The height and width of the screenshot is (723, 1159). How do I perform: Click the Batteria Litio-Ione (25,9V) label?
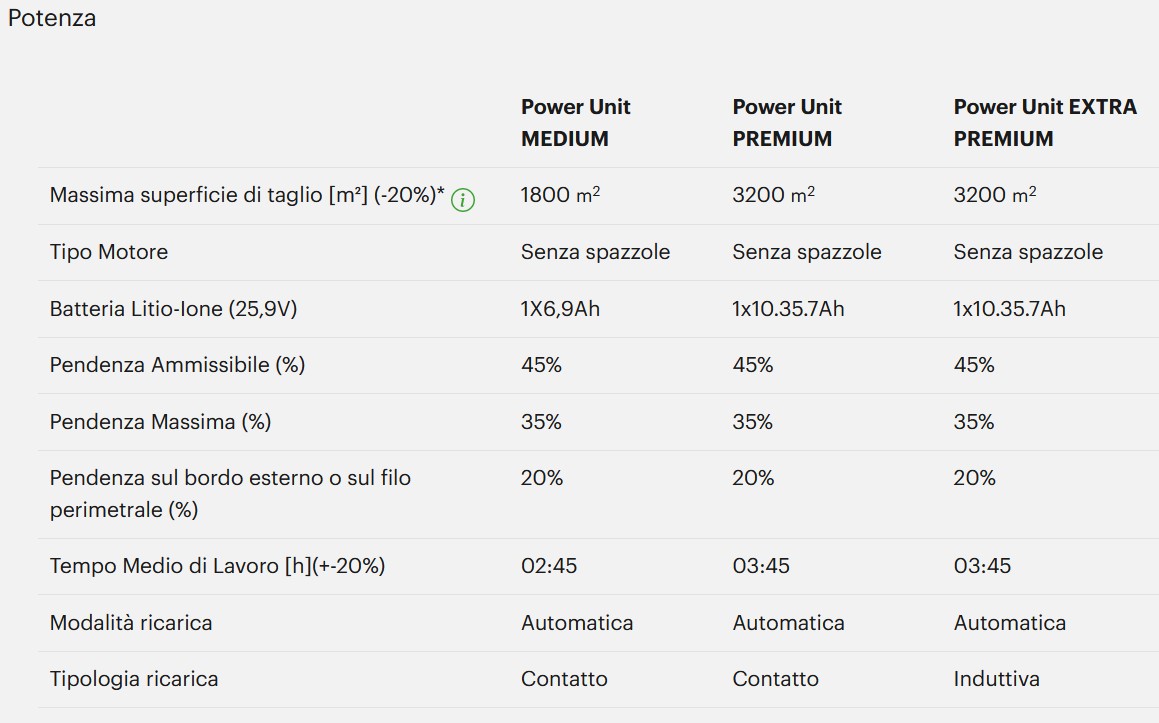tap(173, 308)
